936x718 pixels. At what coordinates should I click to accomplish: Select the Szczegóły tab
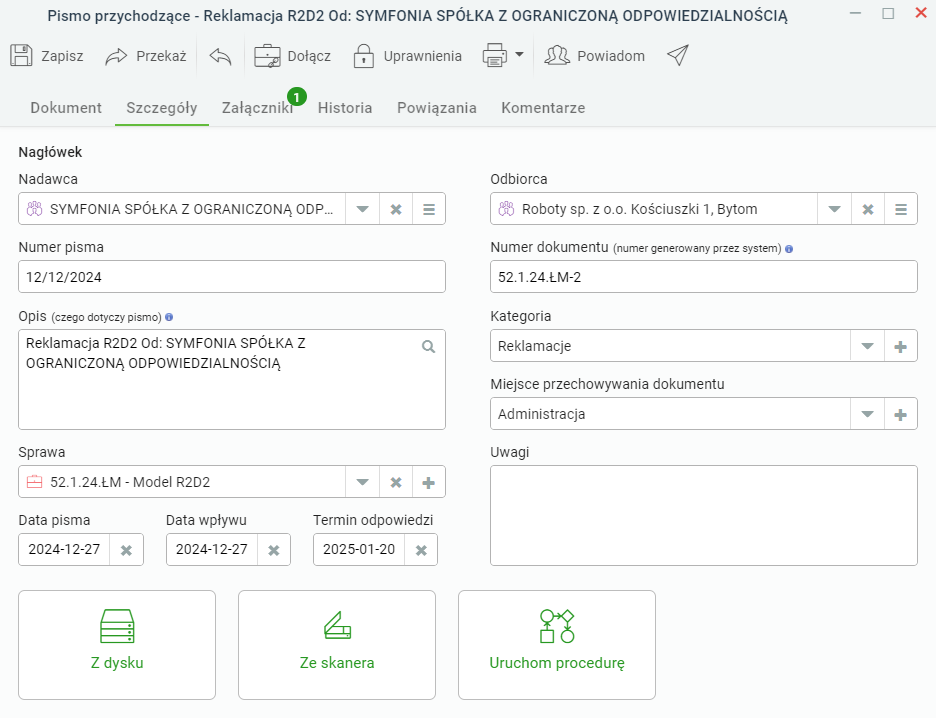coord(162,108)
